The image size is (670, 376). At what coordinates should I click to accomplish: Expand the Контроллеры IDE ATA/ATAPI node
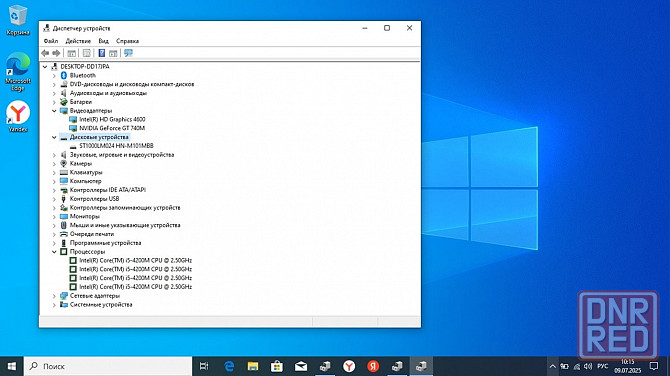point(54,190)
